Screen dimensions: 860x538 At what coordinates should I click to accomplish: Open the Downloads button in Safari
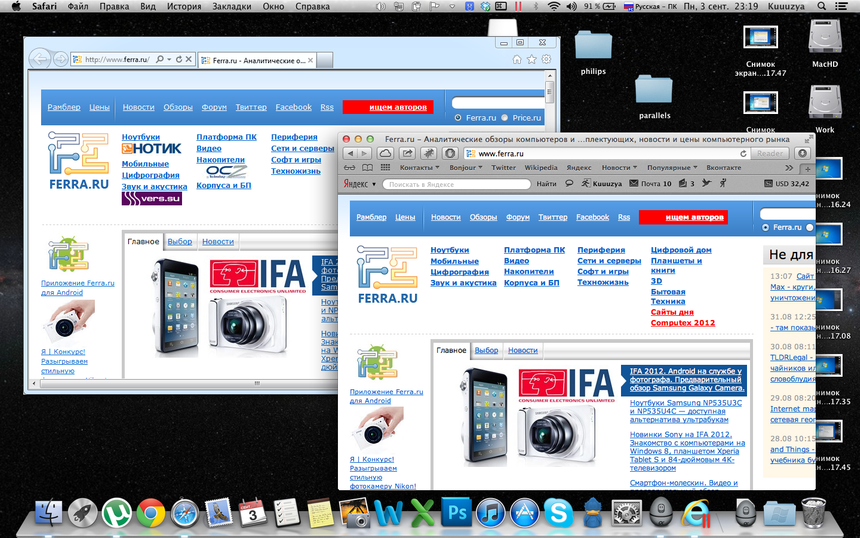pos(803,154)
